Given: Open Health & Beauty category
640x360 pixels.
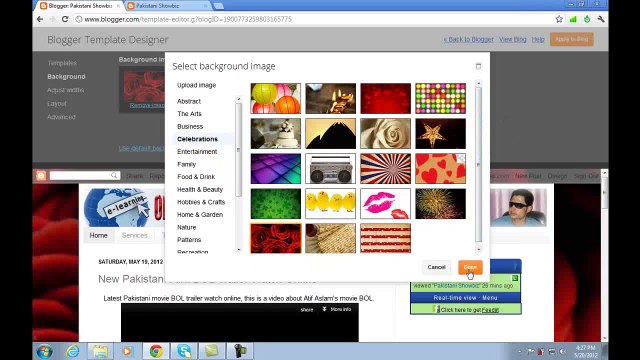Looking at the screenshot, I should point(200,189).
